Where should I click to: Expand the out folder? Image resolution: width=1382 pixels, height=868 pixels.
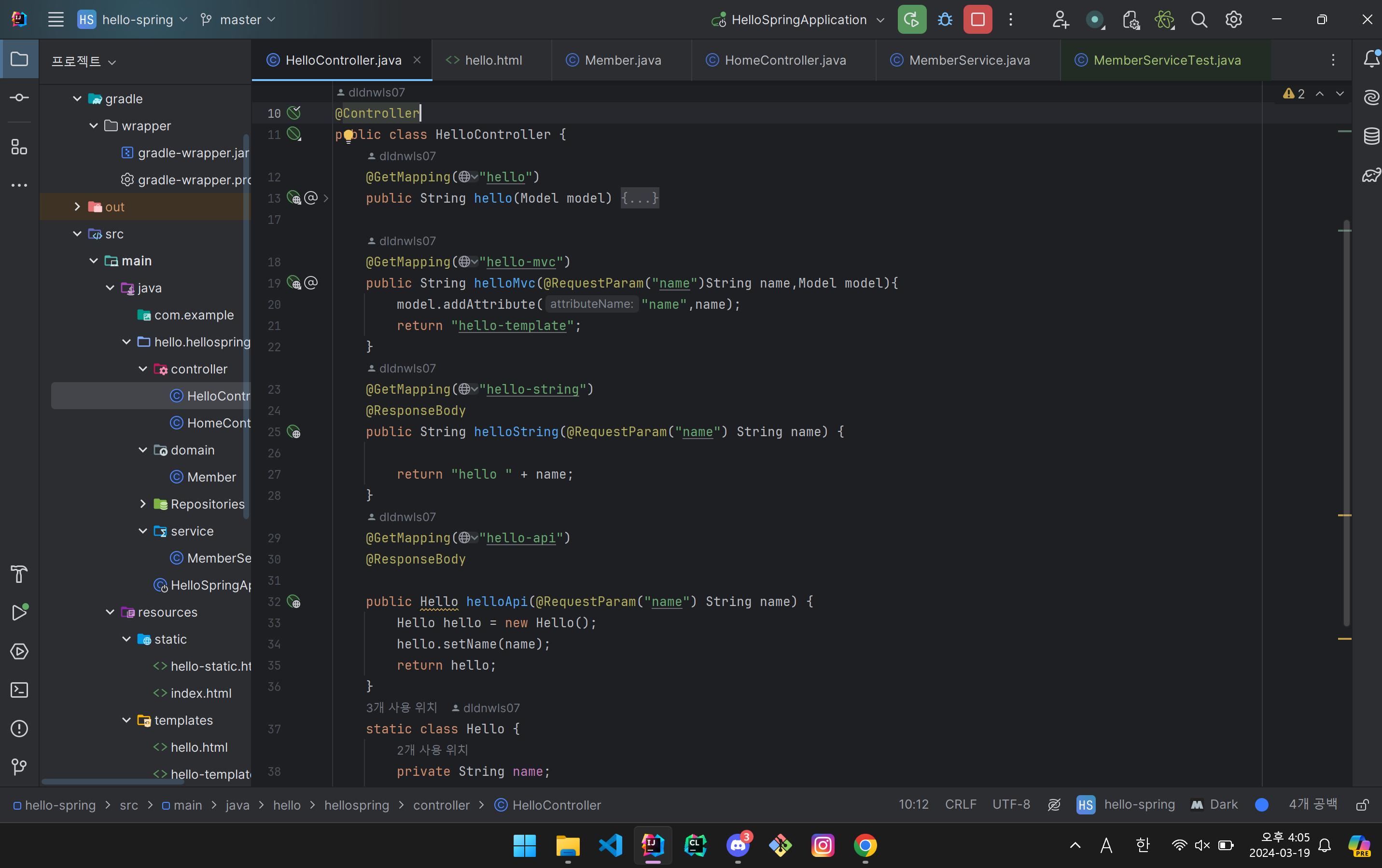pyautogui.click(x=77, y=207)
